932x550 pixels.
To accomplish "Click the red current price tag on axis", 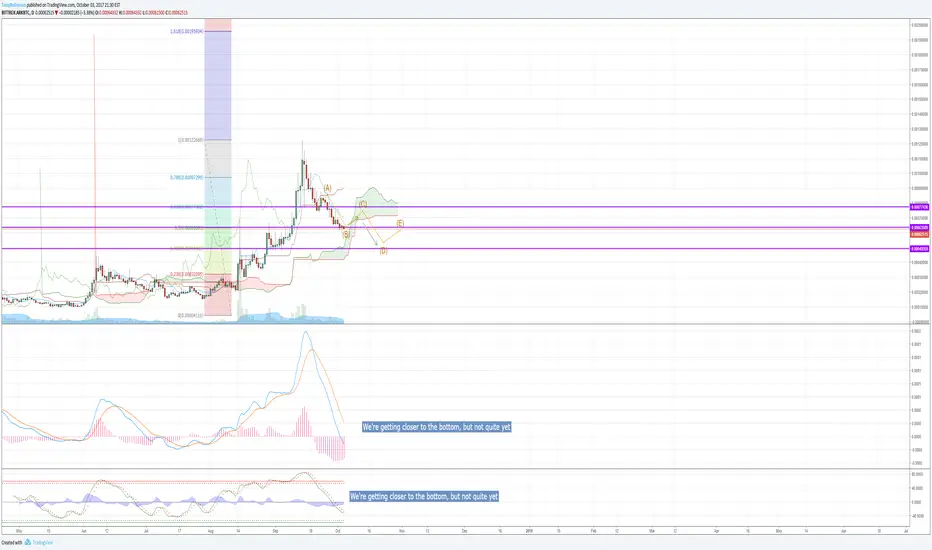I will (920, 234).
